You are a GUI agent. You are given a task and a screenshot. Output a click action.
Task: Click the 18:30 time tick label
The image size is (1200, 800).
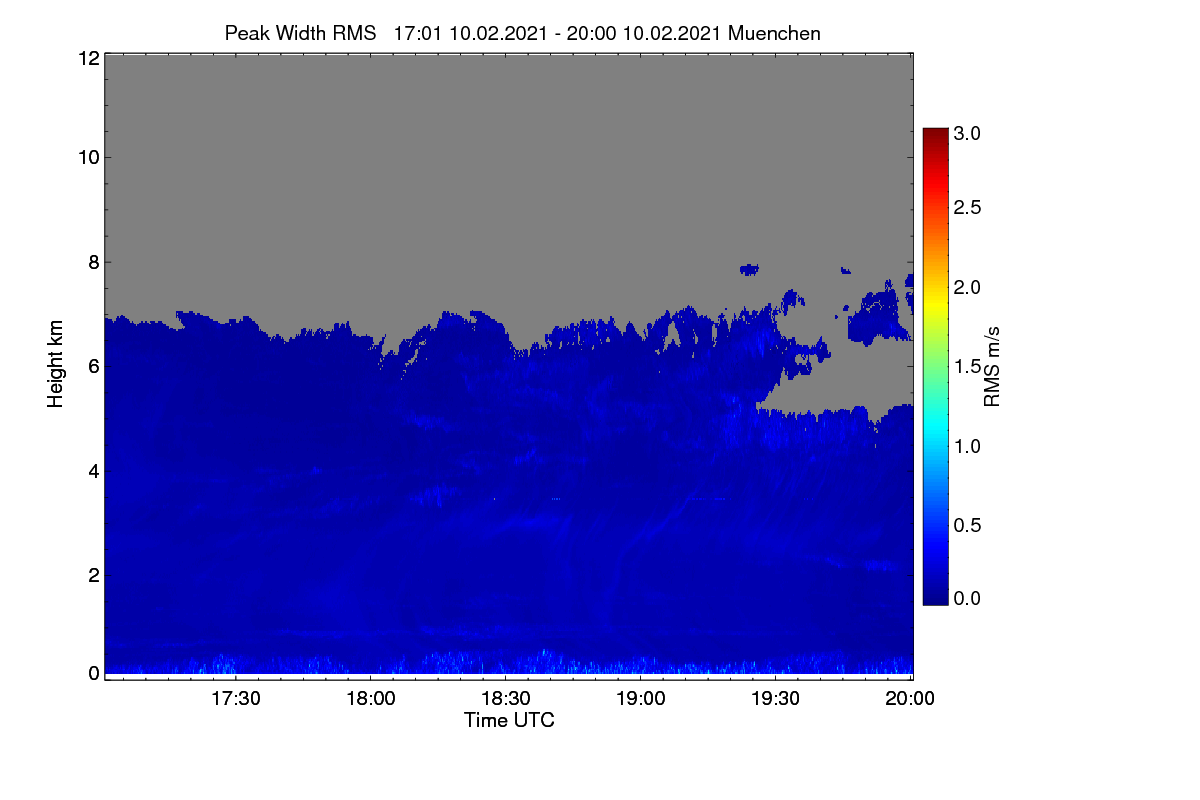(506, 699)
